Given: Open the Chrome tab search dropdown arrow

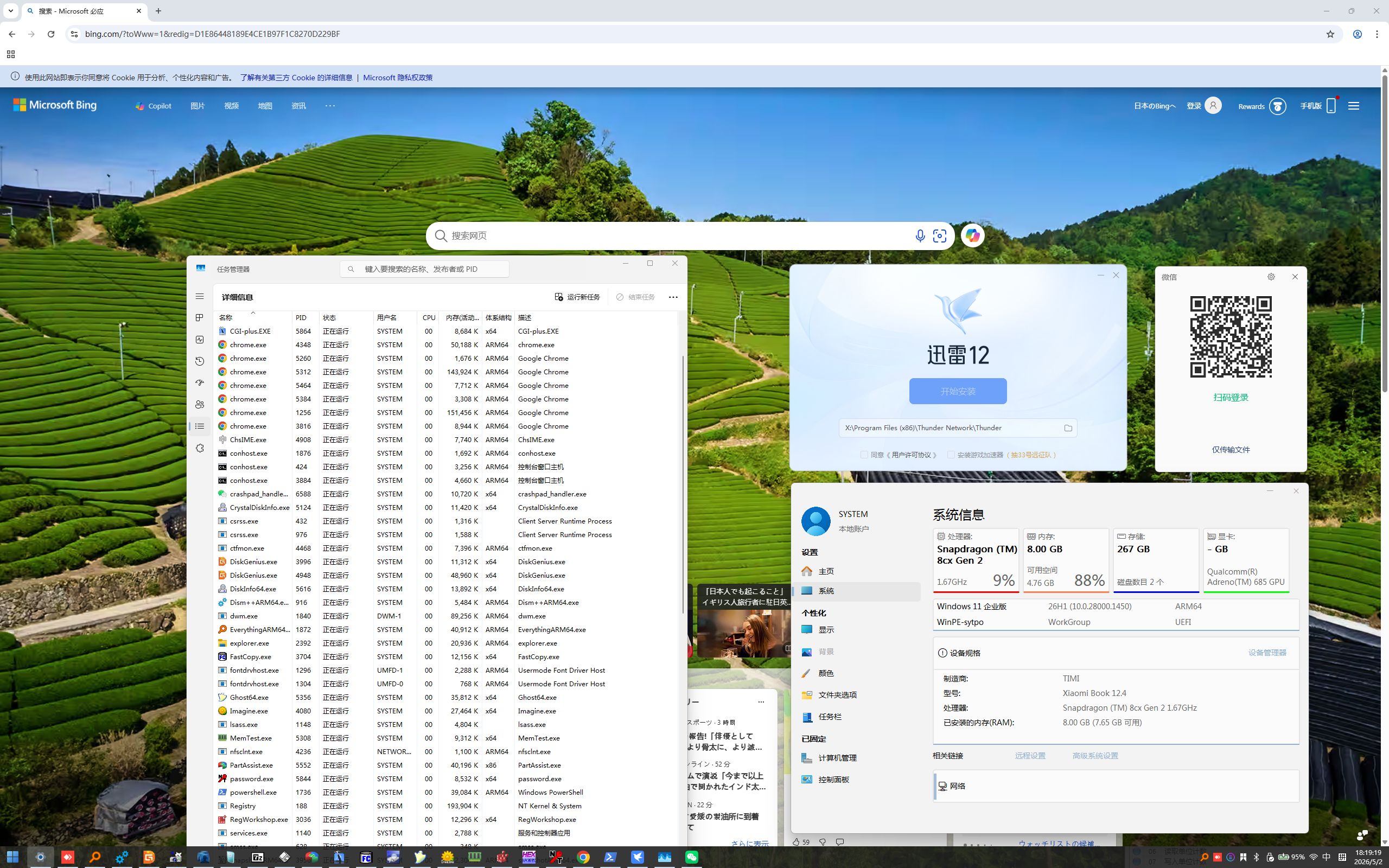Looking at the screenshot, I should 10,11.
